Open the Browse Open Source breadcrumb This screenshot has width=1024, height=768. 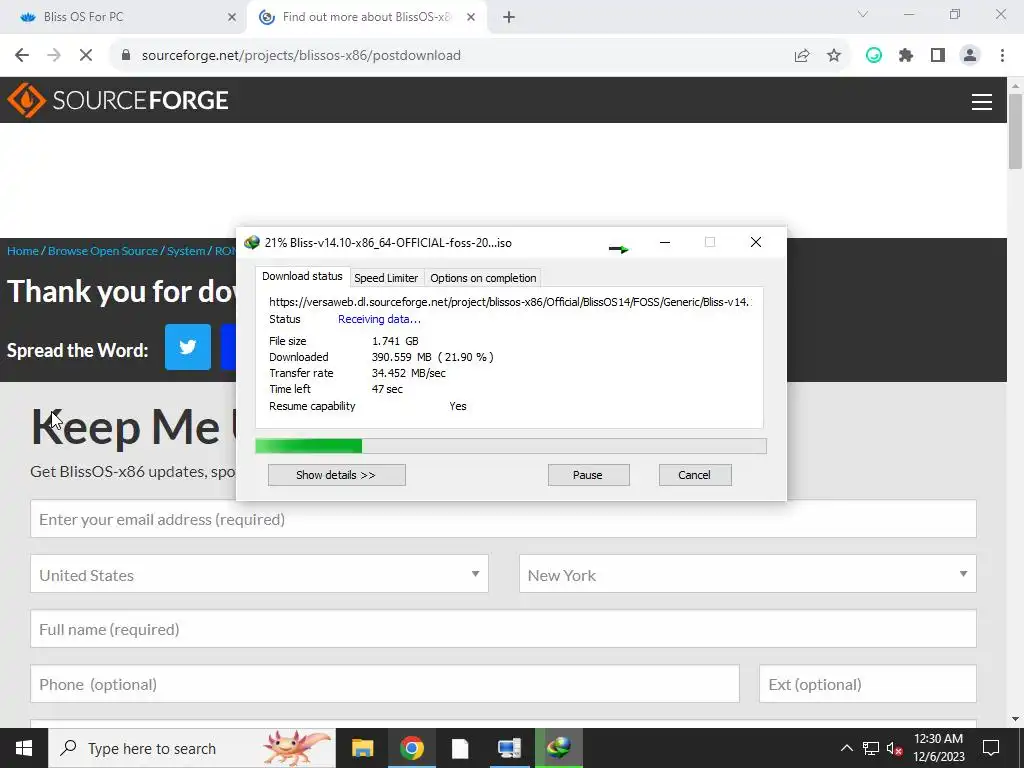(103, 251)
